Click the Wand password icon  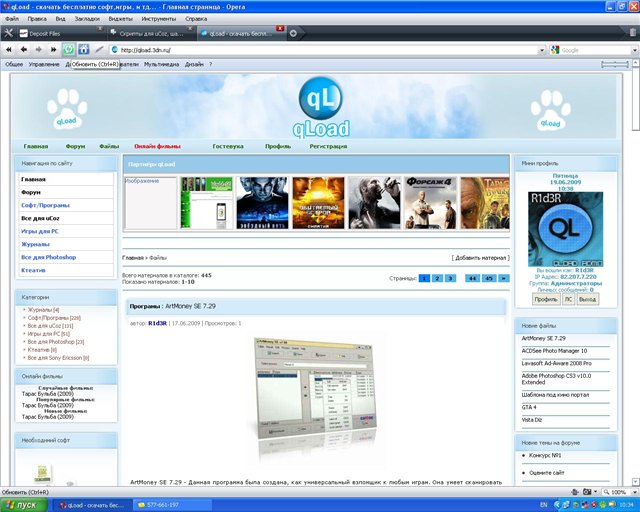[x=99, y=49]
